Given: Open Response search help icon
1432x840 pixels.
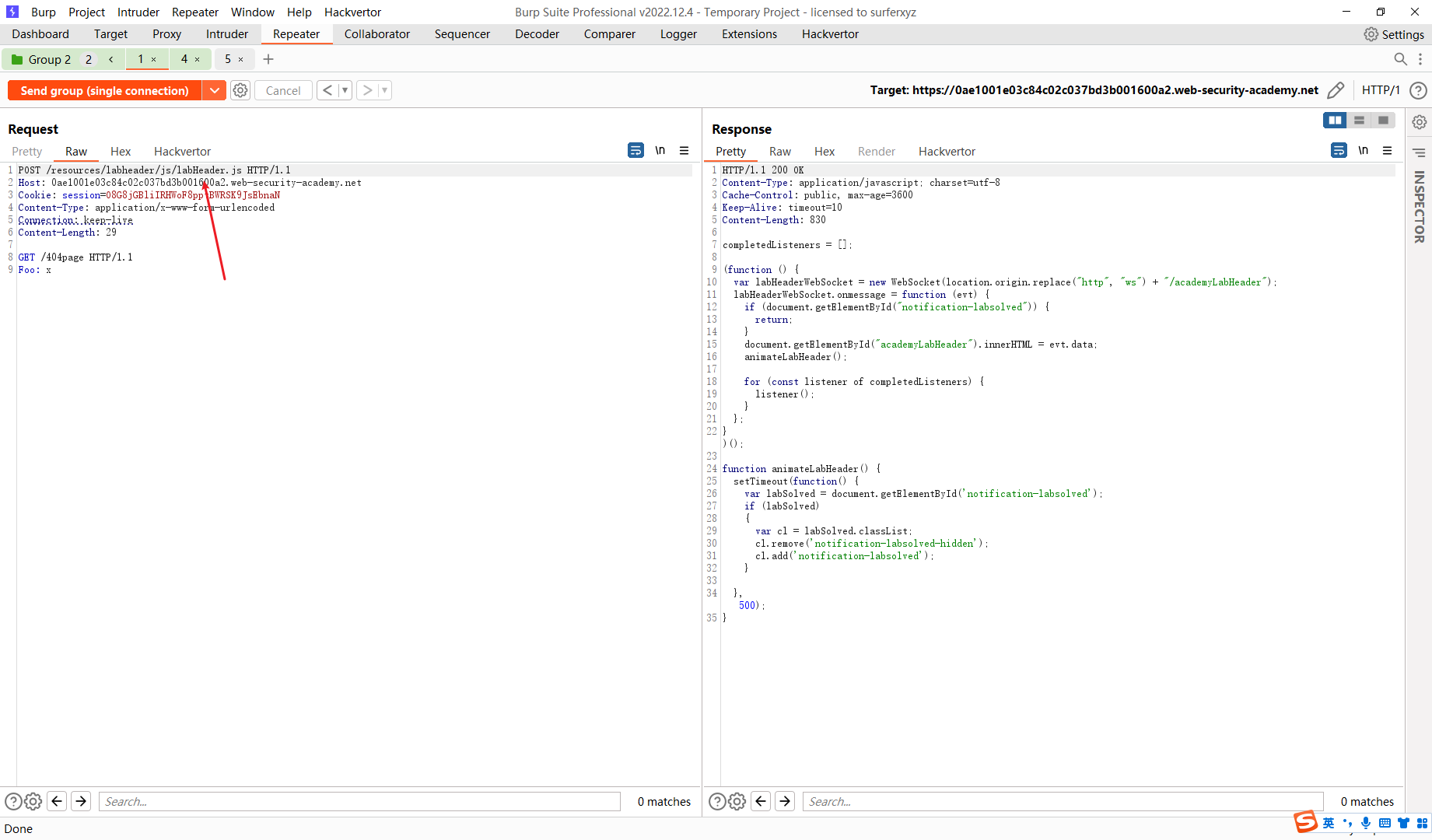Looking at the screenshot, I should 717,801.
